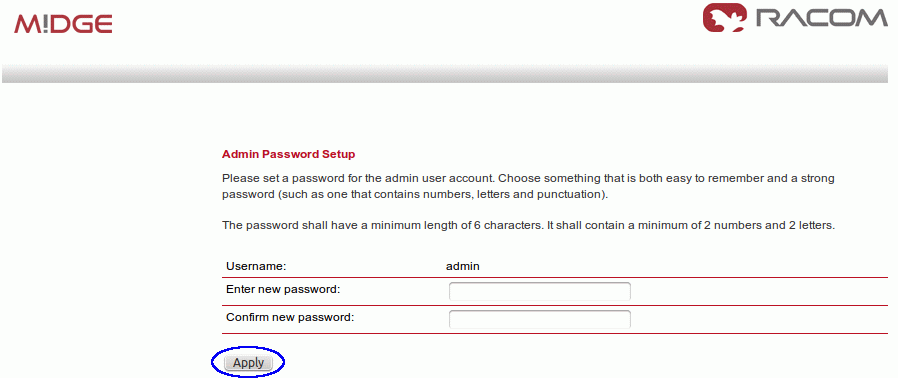Click the MIDGE logo

tap(63, 23)
